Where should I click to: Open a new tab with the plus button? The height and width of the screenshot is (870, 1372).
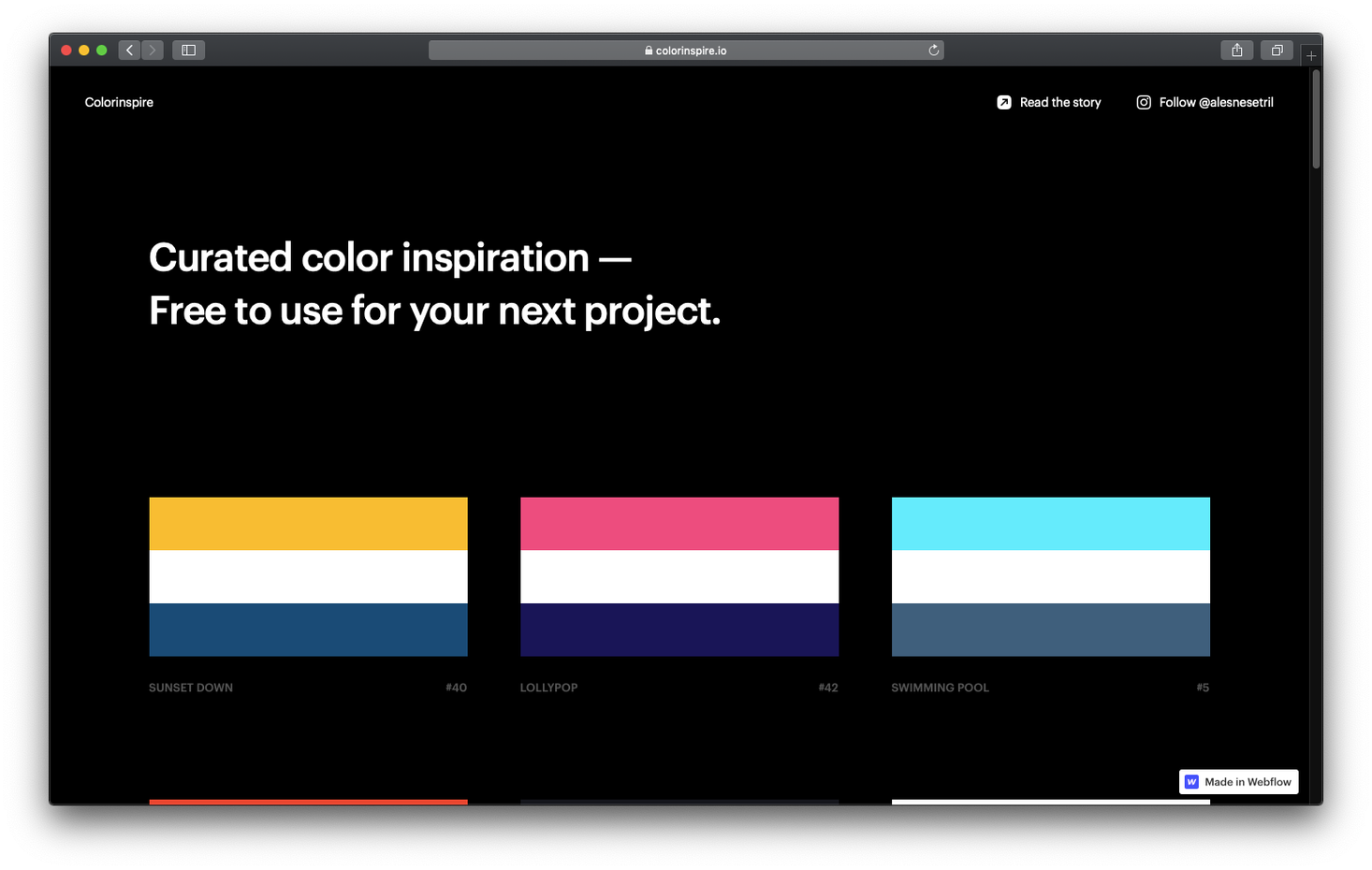click(1311, 56)
